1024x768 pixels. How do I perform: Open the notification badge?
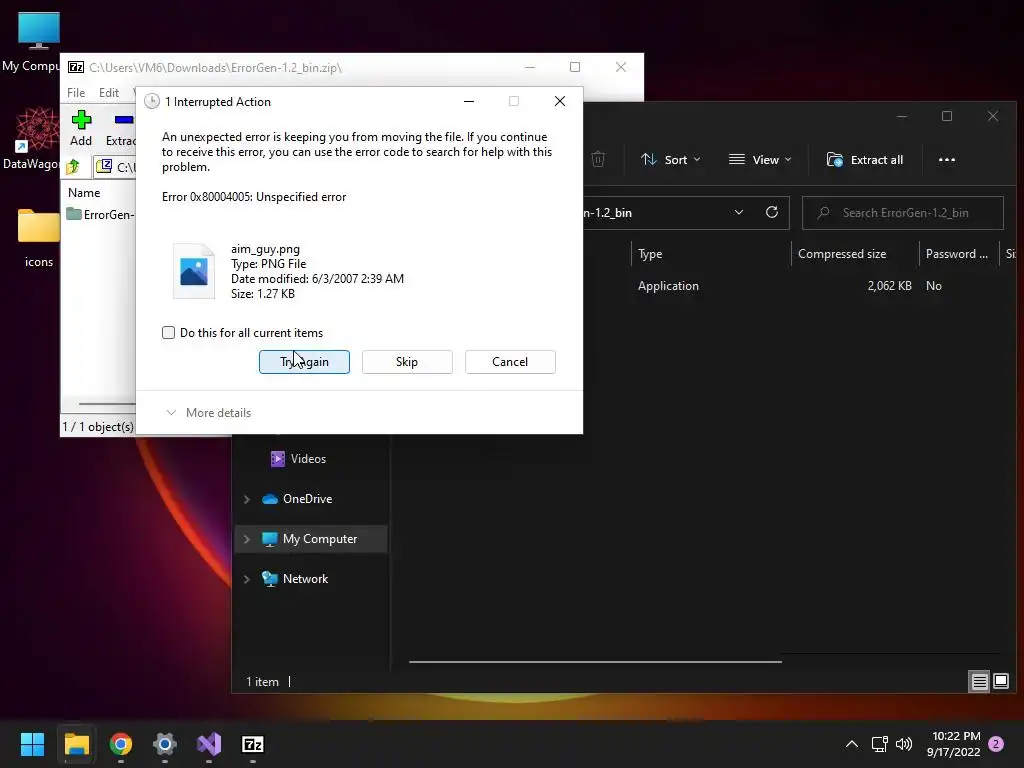pyautogui.click(x=996, y=744)
